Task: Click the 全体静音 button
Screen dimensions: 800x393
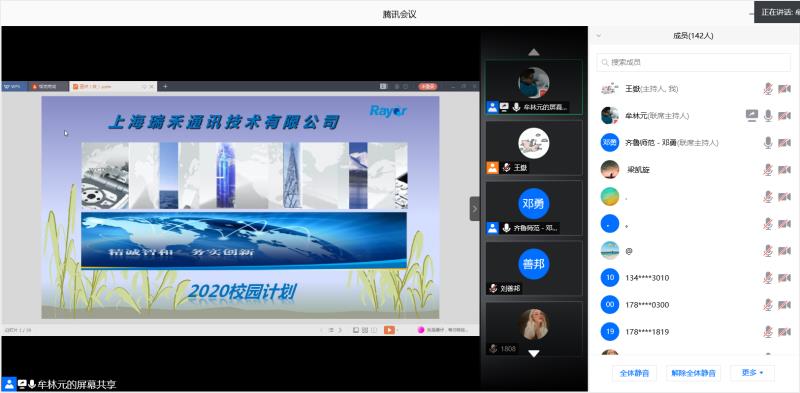Action: coord(634,373)
